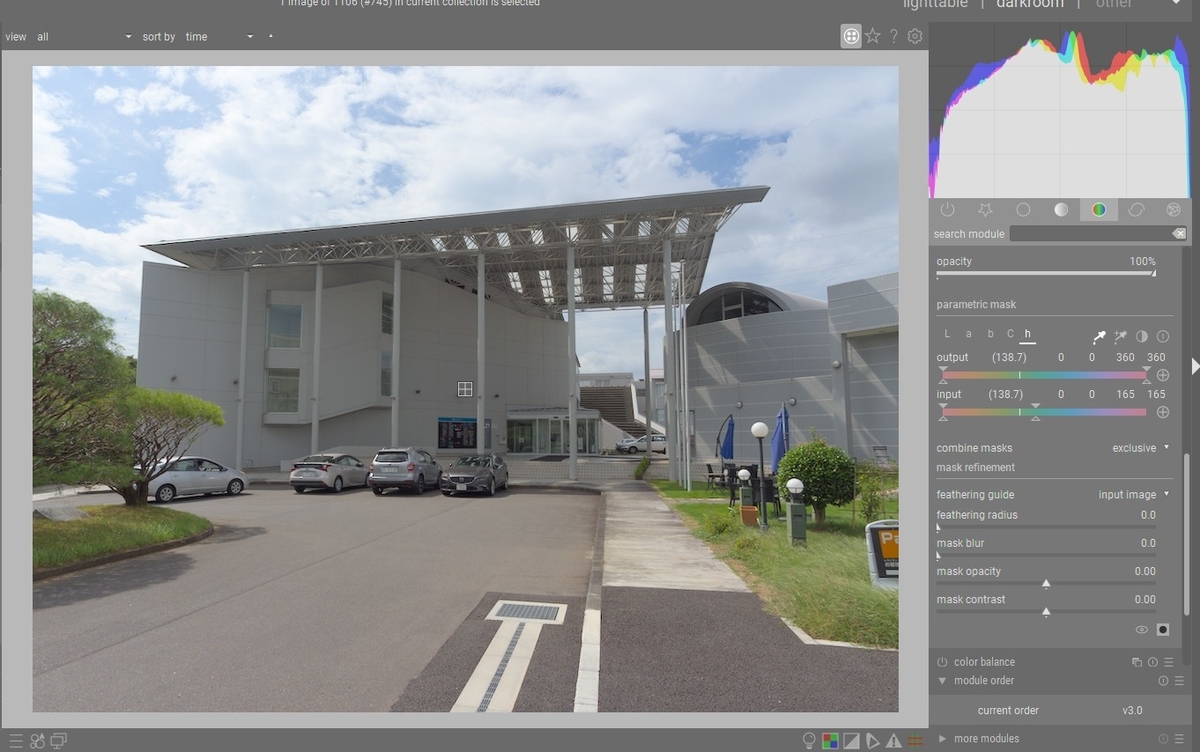Reset parametric mask settings icon

coord(1163,336)
